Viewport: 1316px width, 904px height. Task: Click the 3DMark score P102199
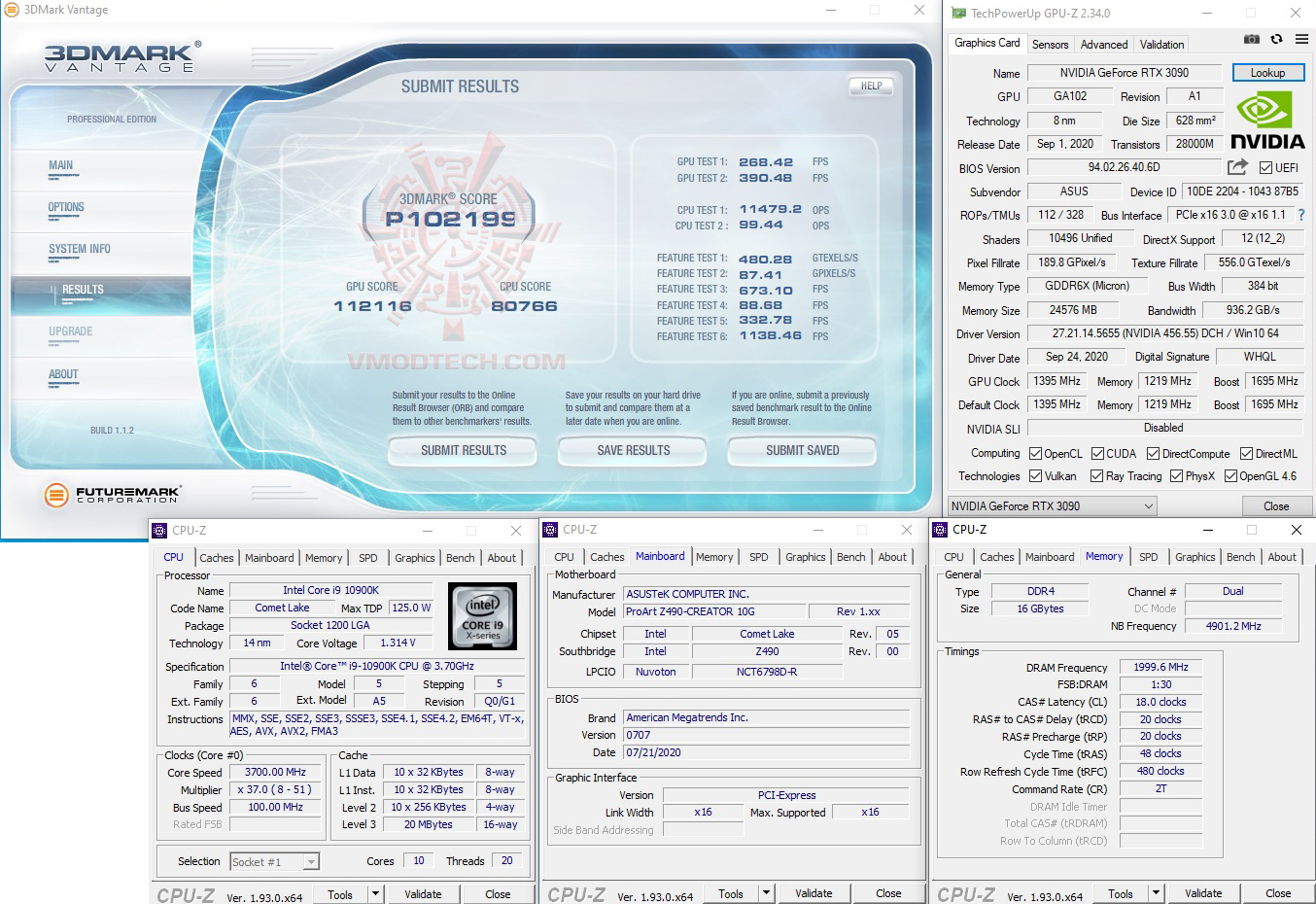(451, 220)
